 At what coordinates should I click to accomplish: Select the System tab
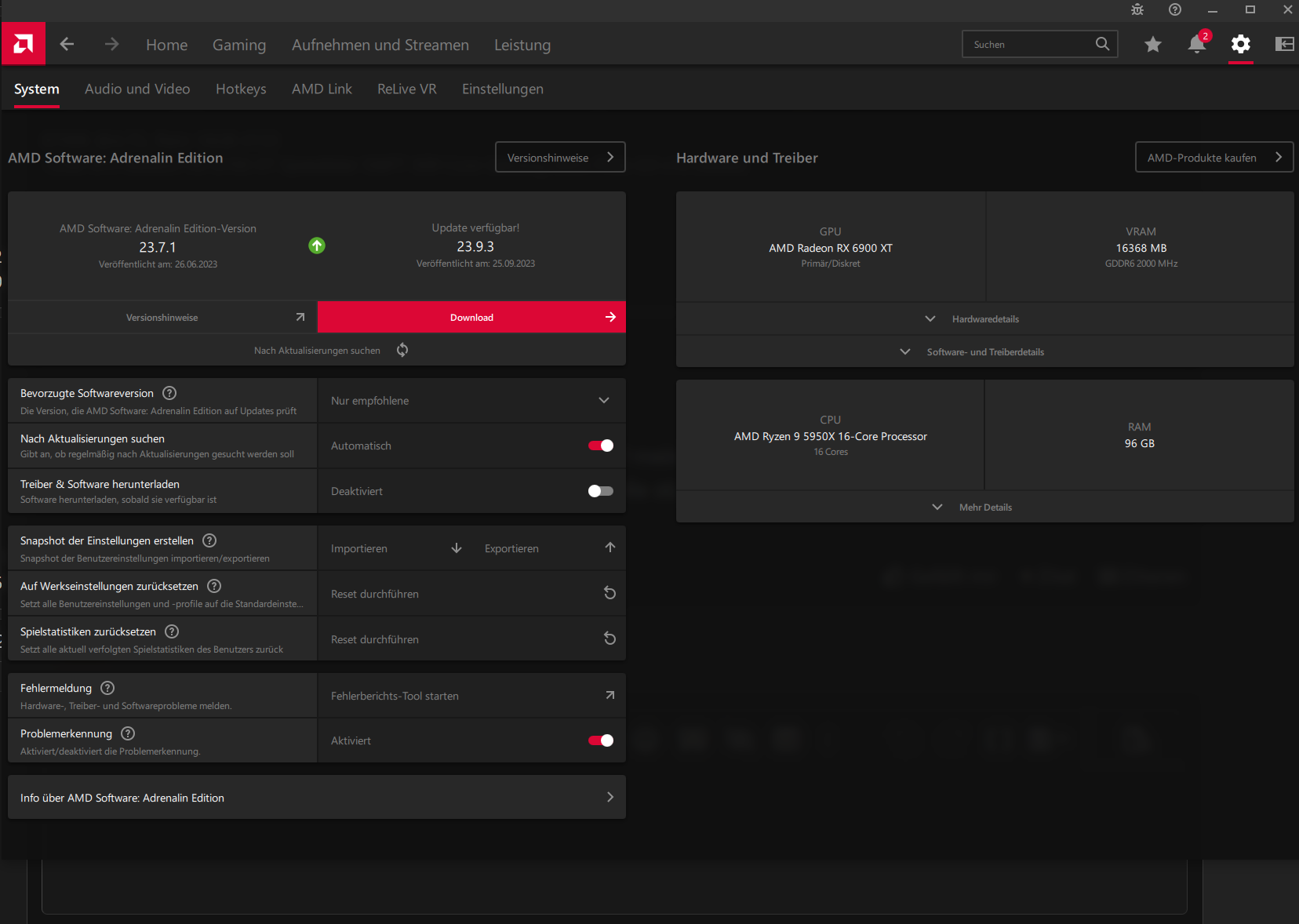(x=37, y=89)
